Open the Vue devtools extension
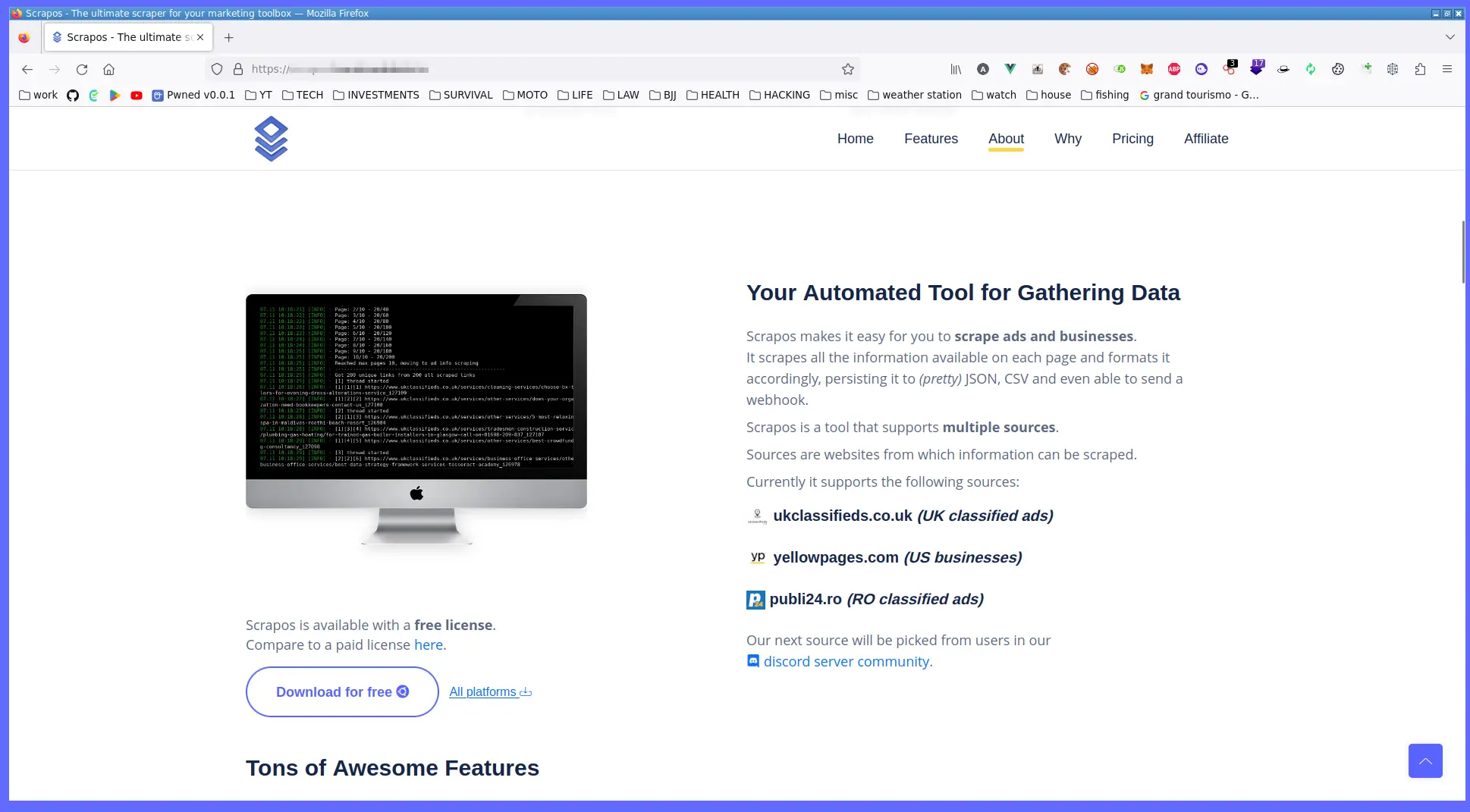 [1010, 69]
